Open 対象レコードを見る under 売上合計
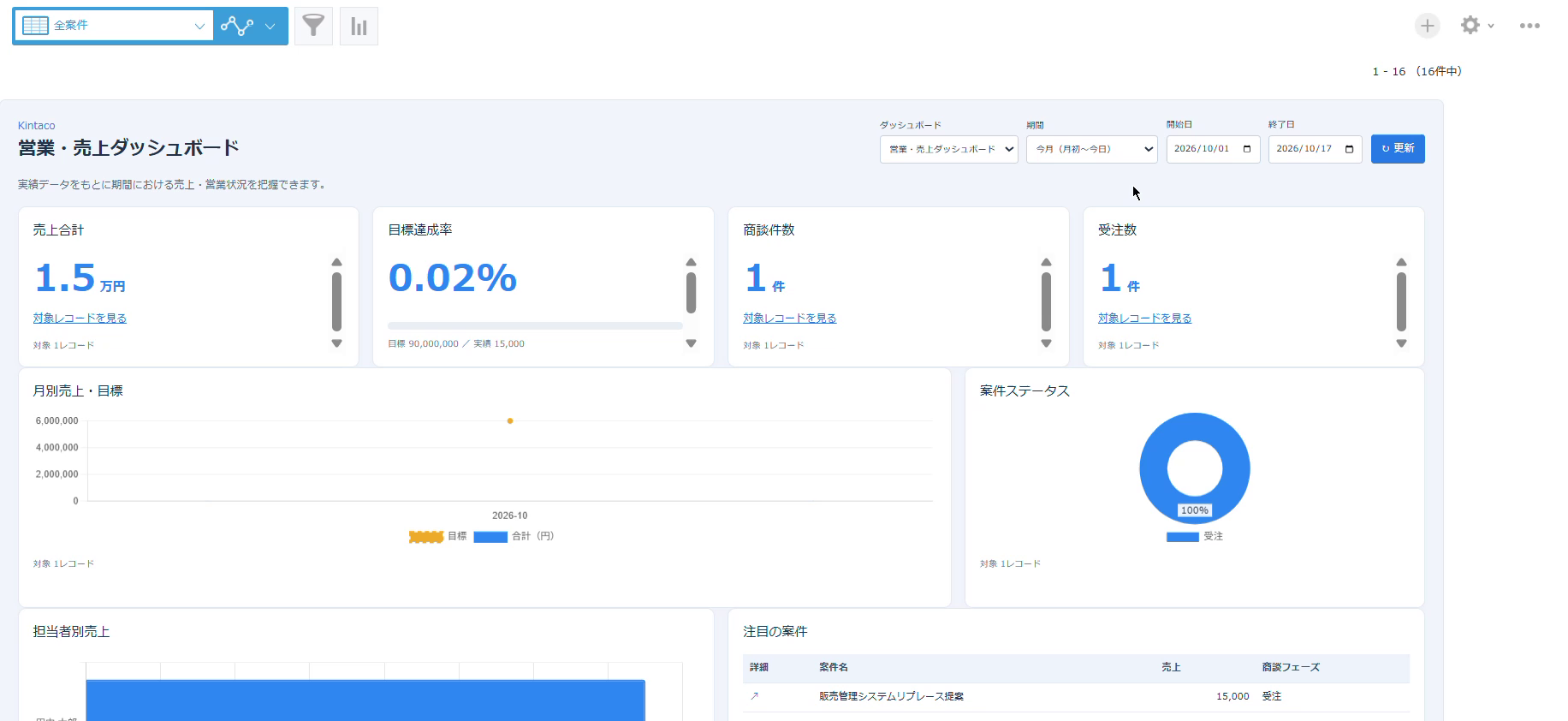The image size is (1568, 721). tap(80, 319)
